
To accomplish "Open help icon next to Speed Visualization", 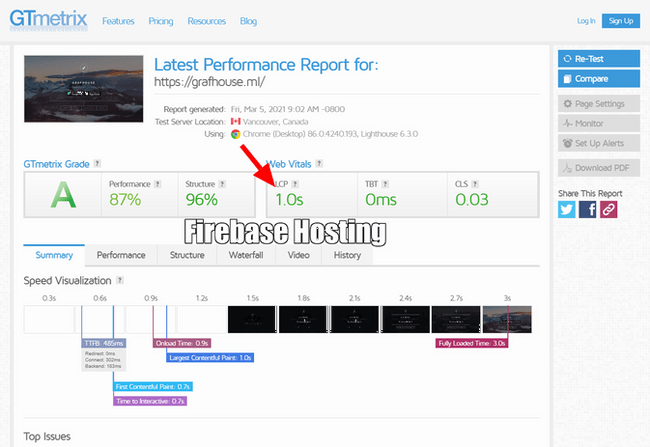I will pos(120,280).
